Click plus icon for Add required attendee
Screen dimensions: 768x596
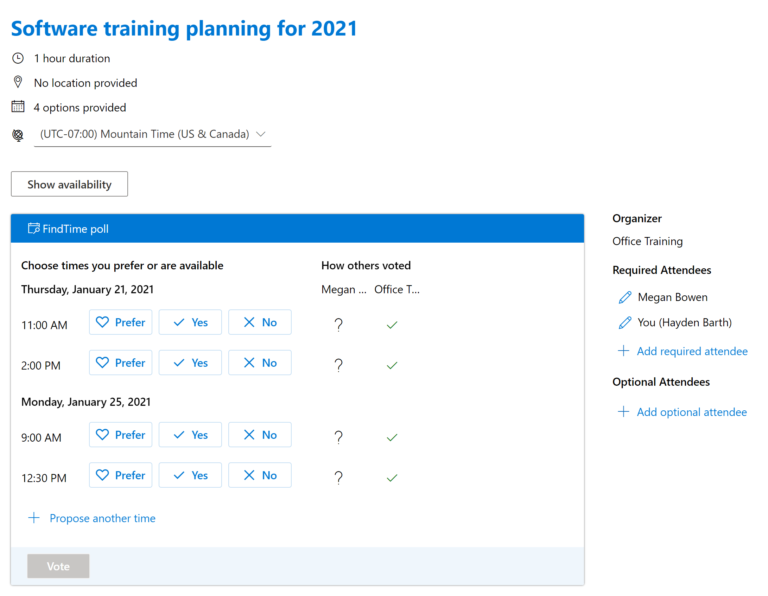tap(623, 351)
